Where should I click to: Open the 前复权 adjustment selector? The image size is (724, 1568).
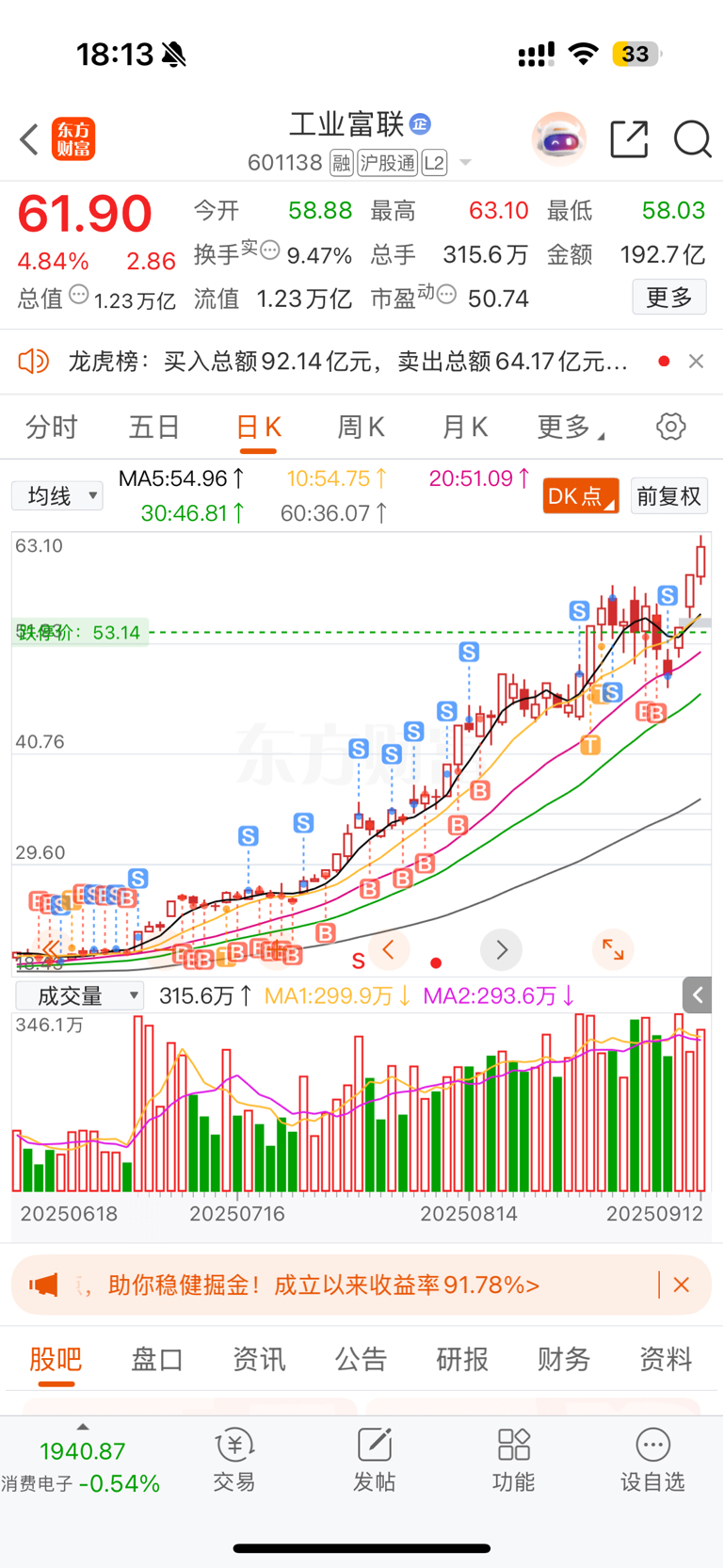click(x=668, y=495)
